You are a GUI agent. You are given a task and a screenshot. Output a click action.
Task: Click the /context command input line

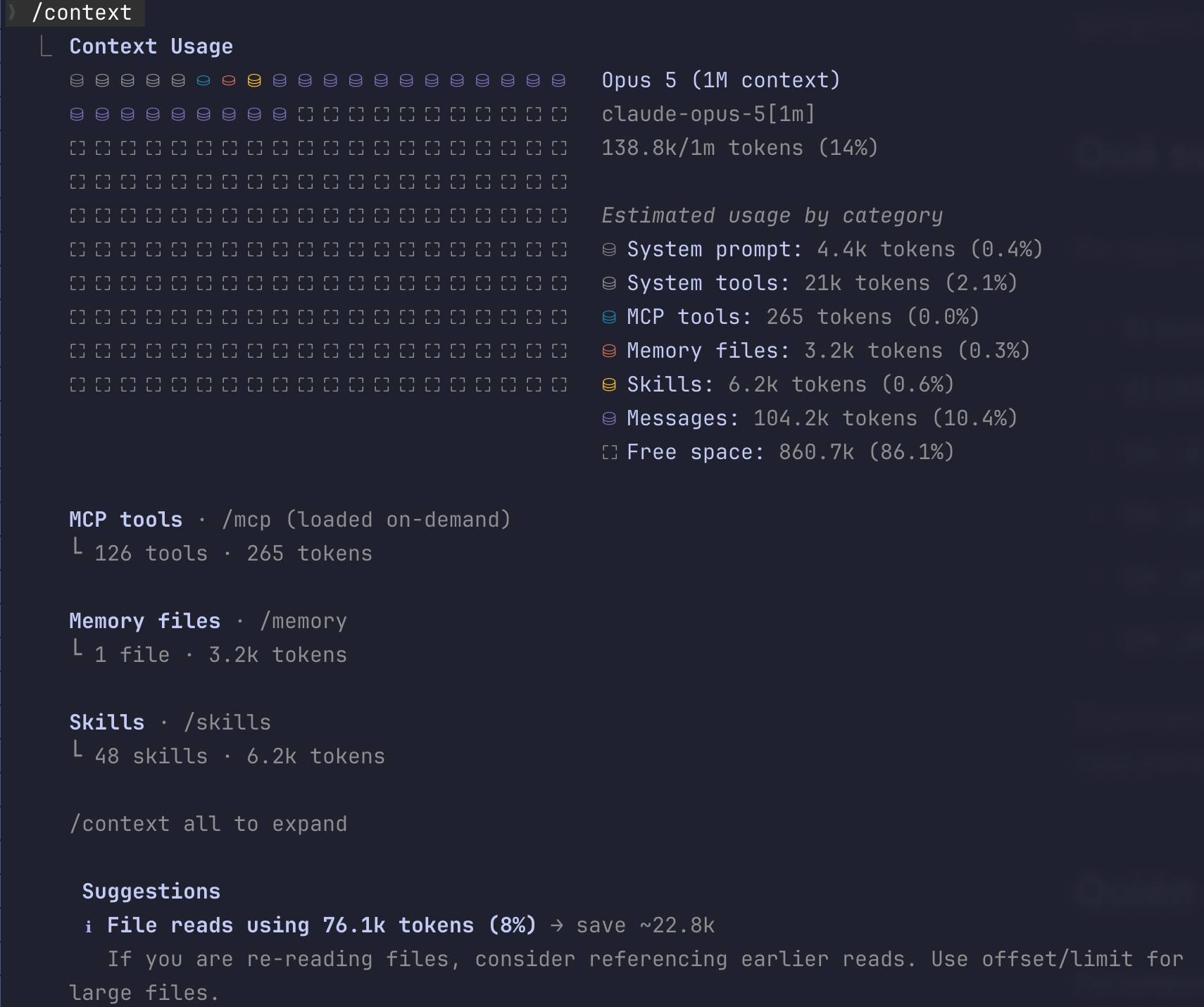click(82, 13)
